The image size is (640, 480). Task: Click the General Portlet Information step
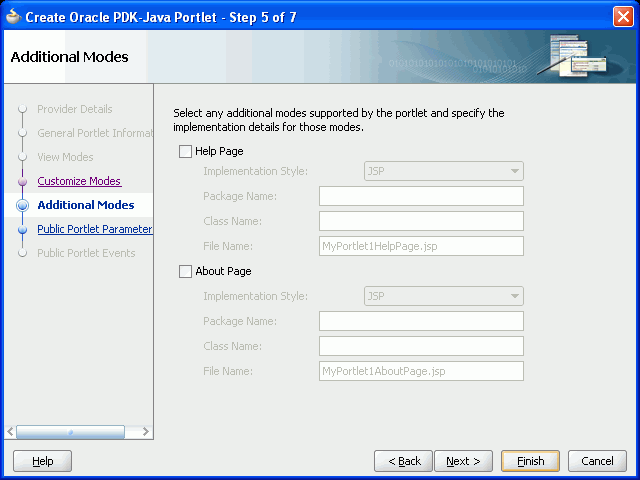click(95, 133)
